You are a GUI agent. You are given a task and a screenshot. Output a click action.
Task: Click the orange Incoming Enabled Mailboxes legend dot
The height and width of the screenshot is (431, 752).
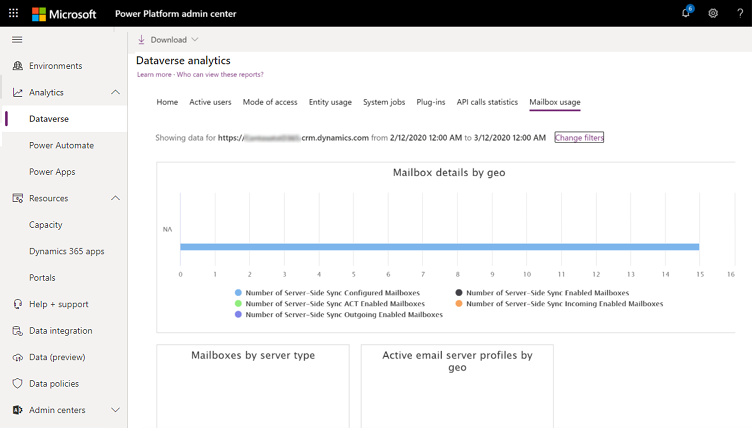click(459, 304)
